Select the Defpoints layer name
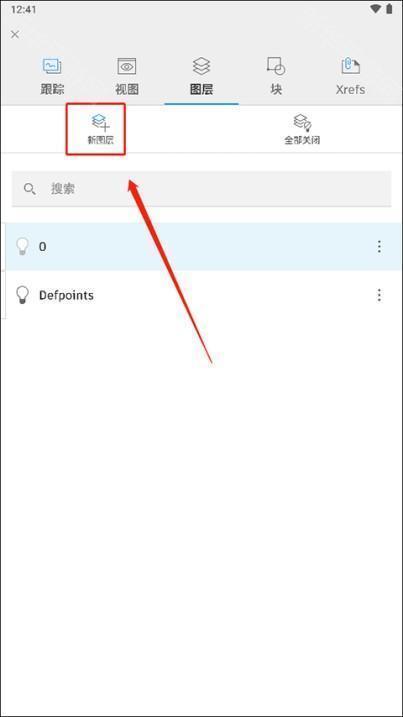This screenshot has width=403, height=717. (x=66, y=295)
